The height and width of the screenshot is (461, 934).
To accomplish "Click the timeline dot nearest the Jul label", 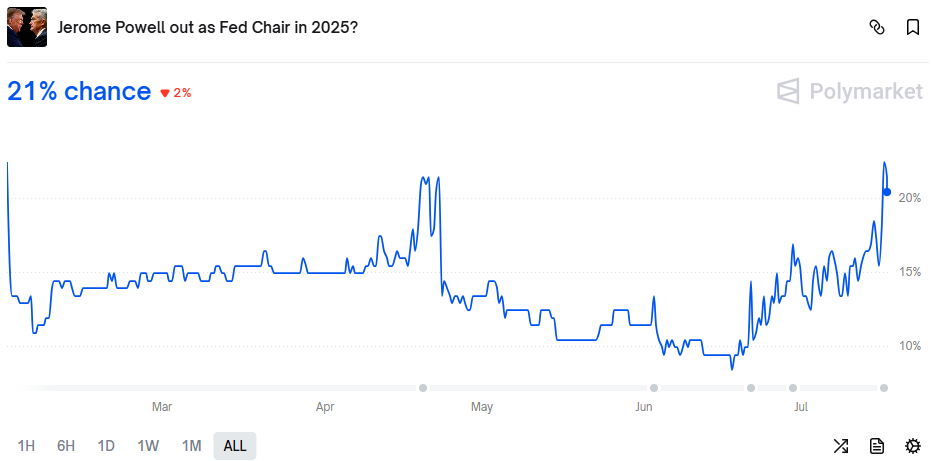I will (793, 388).
